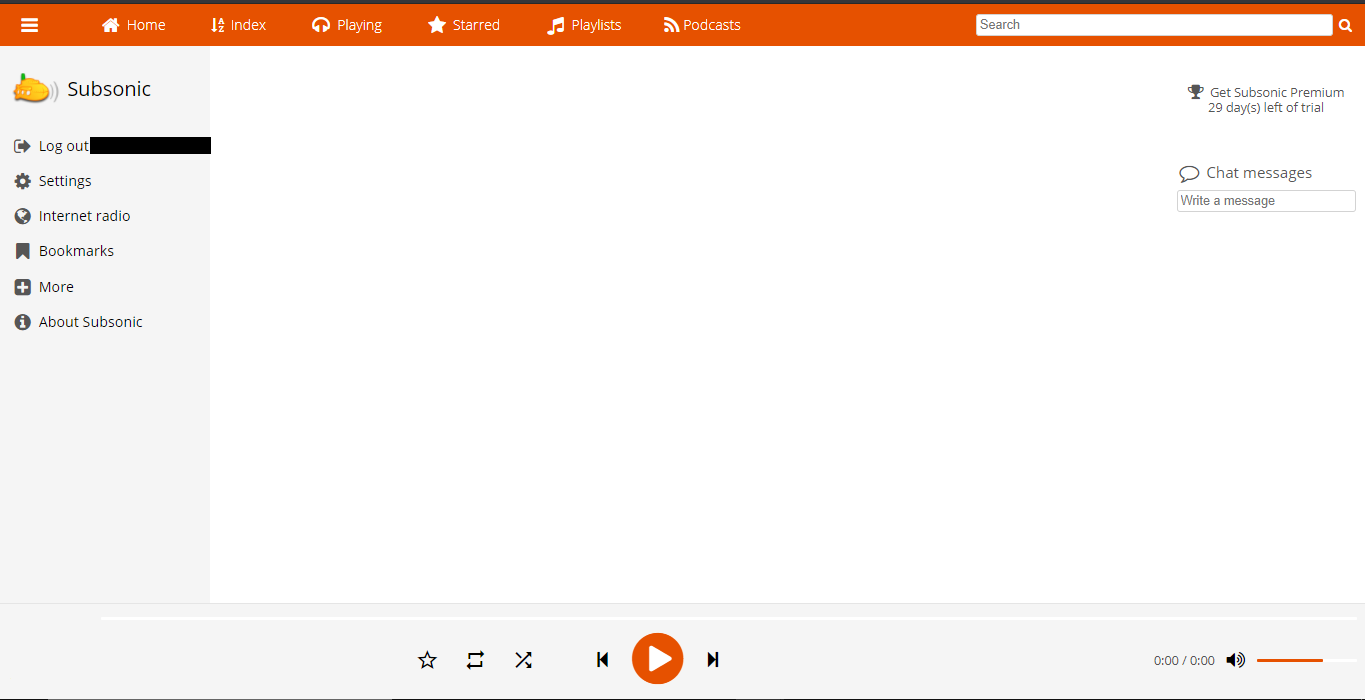Star the current song
The image size is (1365, 700).
[x=427, y=660]
